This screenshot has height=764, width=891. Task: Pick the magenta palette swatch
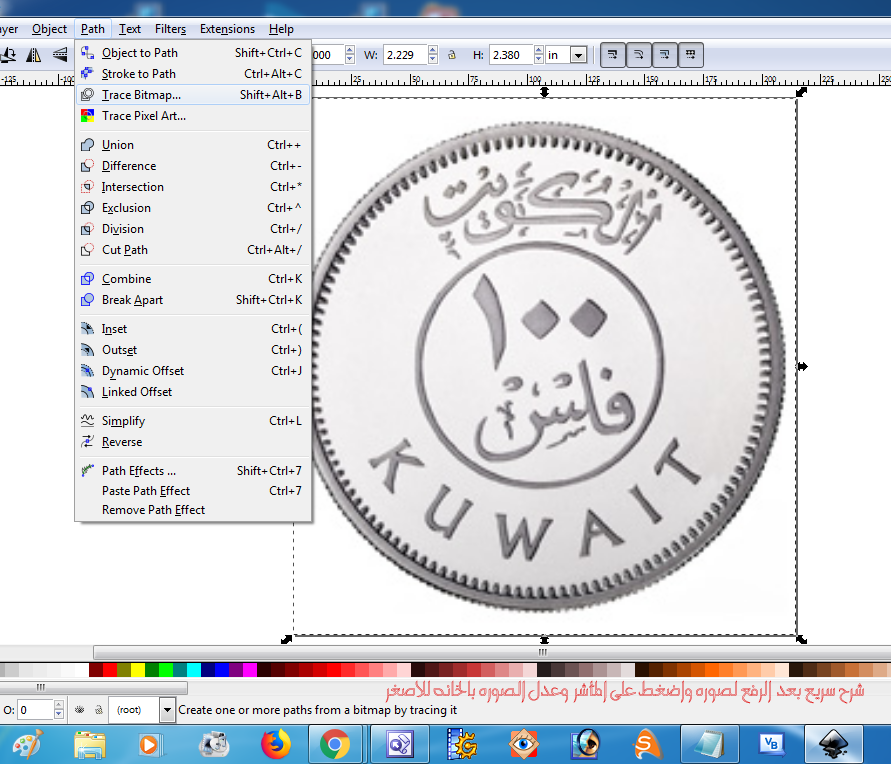tap(249, 670)
